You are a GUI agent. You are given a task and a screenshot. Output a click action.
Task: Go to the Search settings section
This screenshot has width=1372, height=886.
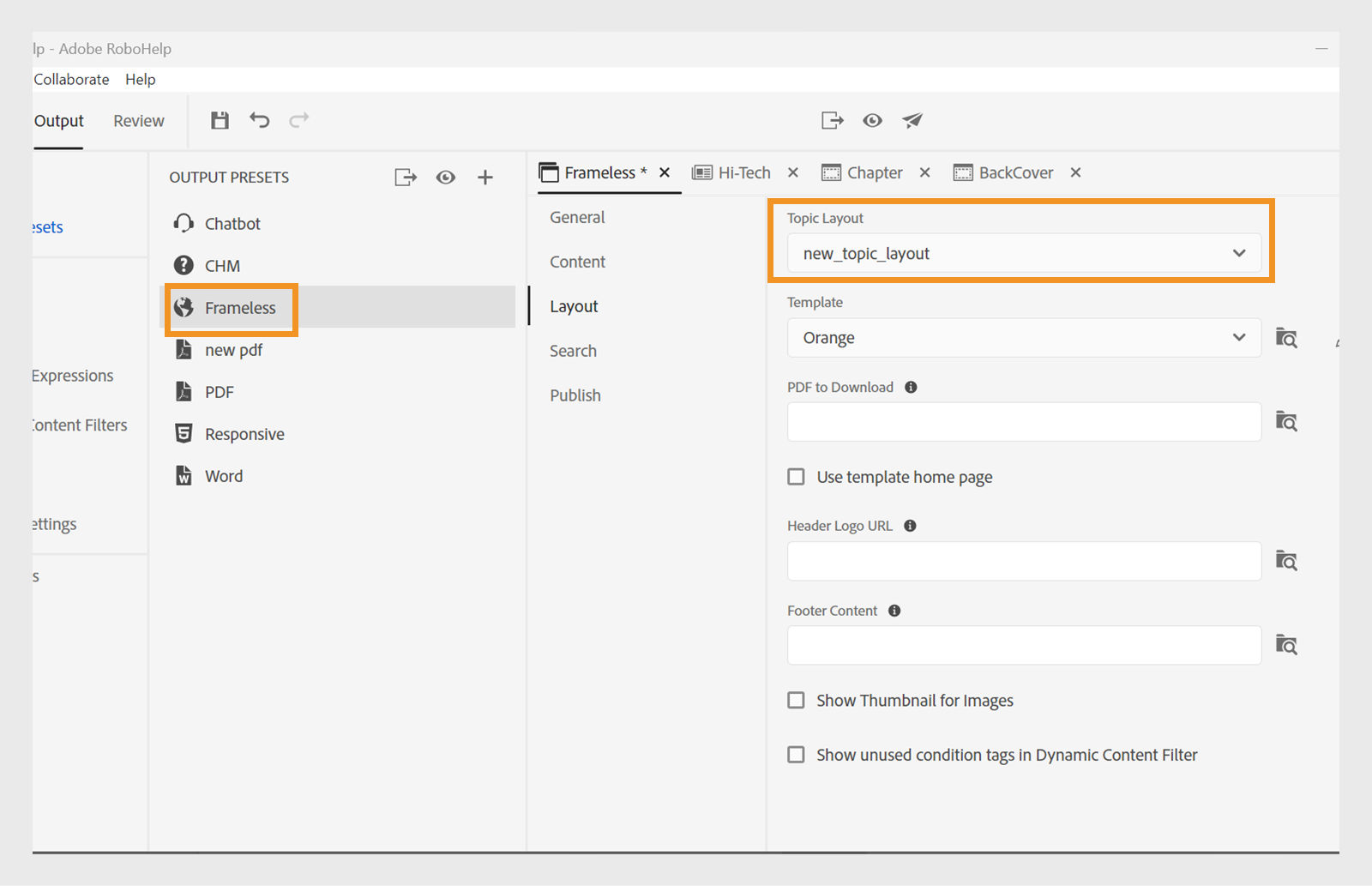(x=573, y=350)
